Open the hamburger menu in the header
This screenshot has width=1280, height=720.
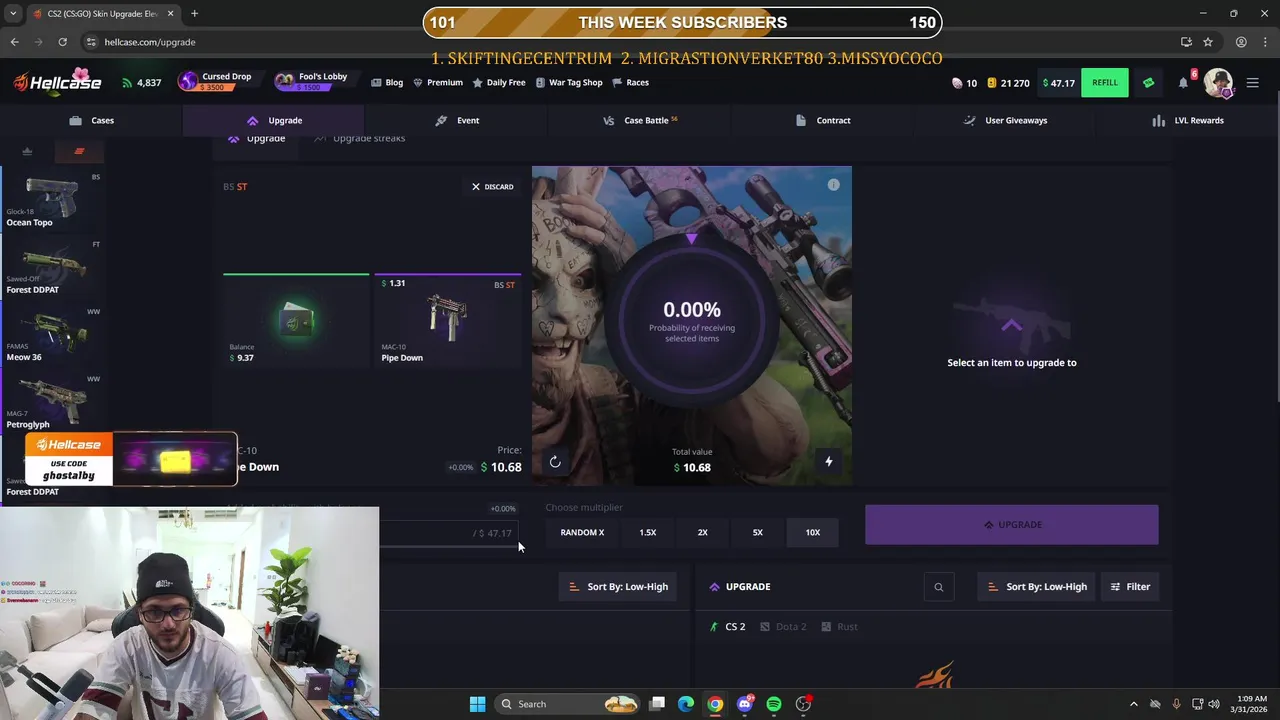pyautogui.click(x=1252, y=82)
